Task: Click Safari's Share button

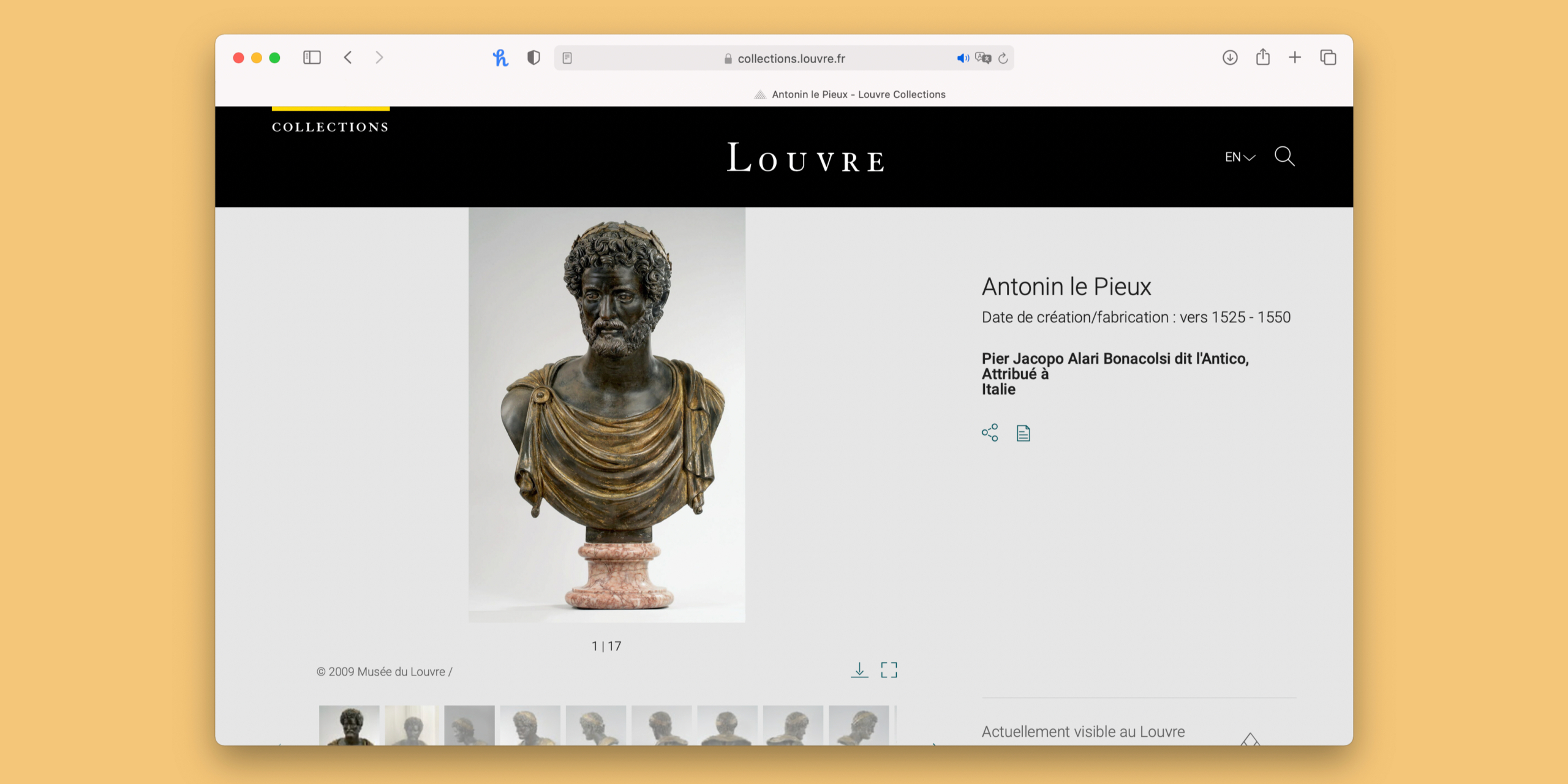Action: [x=1262, y=58]
